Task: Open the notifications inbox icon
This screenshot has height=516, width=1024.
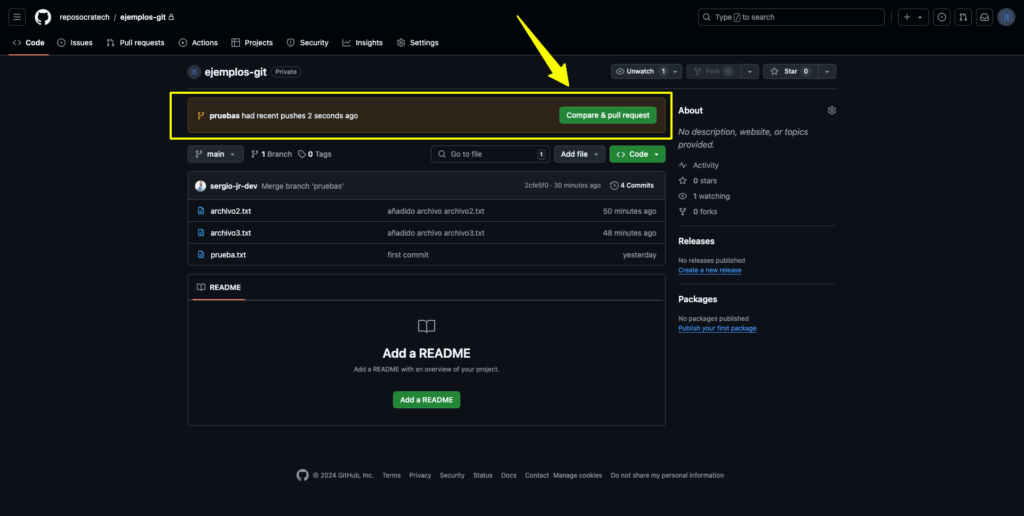Action: tap(984, 17)
